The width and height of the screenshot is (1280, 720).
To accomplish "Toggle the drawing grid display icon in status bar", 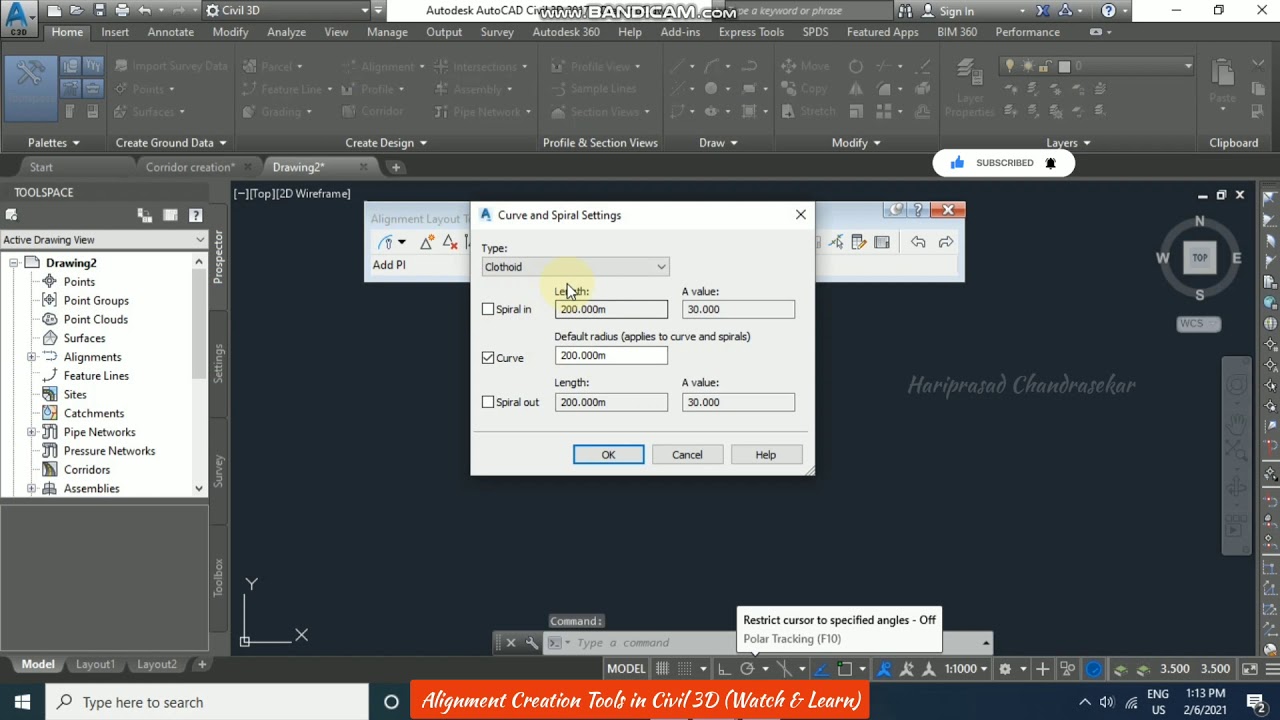I will click(662, 669).
